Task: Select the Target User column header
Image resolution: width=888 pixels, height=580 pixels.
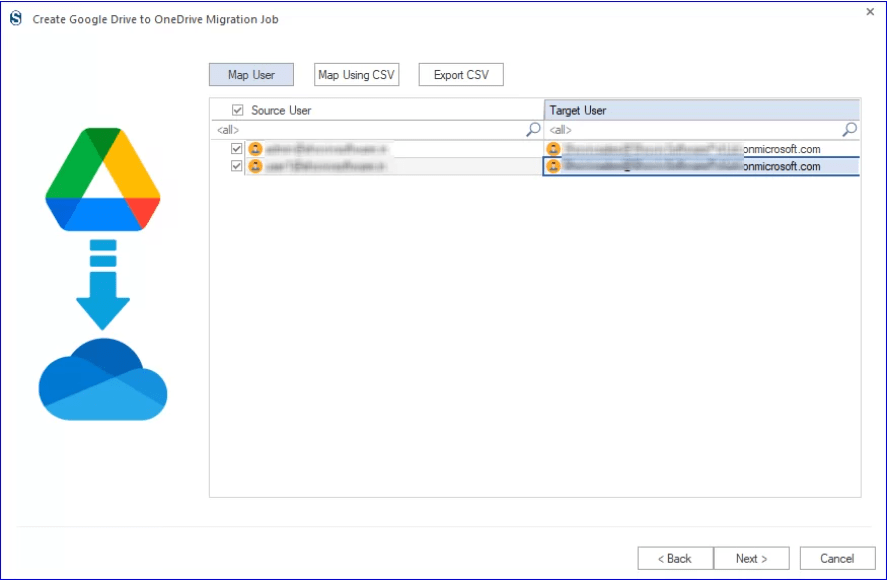Action: [702, 110]
